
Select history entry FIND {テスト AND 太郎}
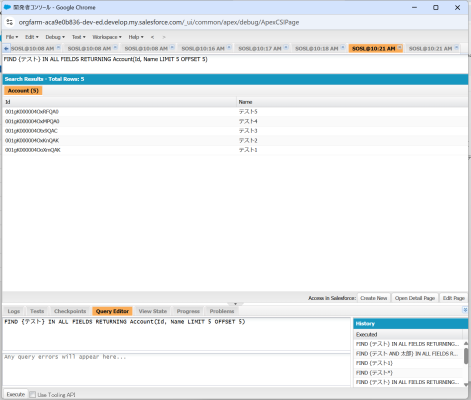point(409,354)
